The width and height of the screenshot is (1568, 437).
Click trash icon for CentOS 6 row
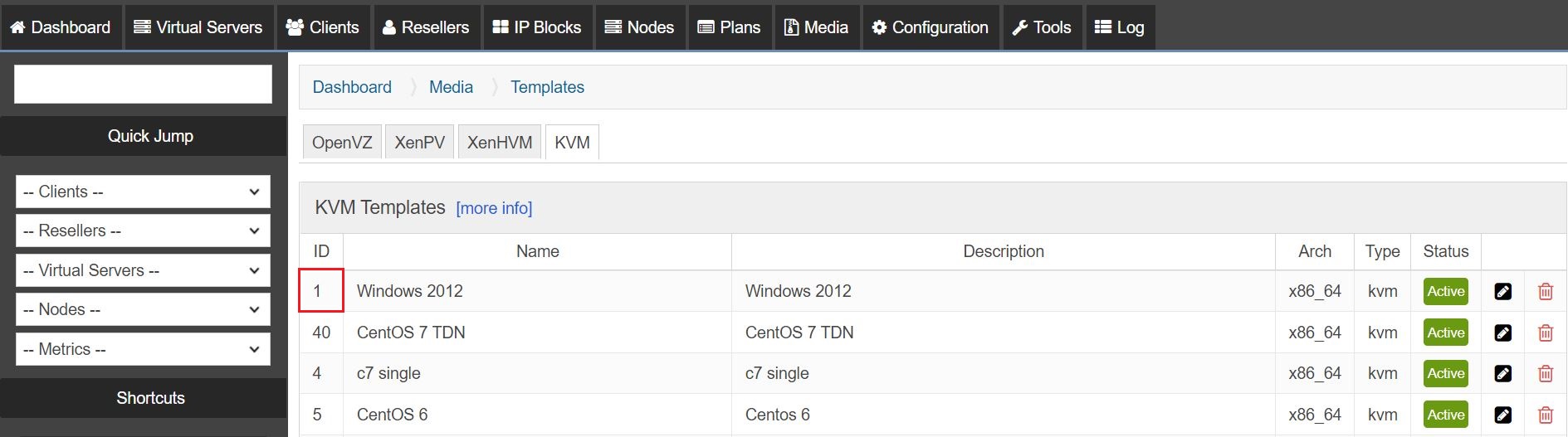(1546, 415)
